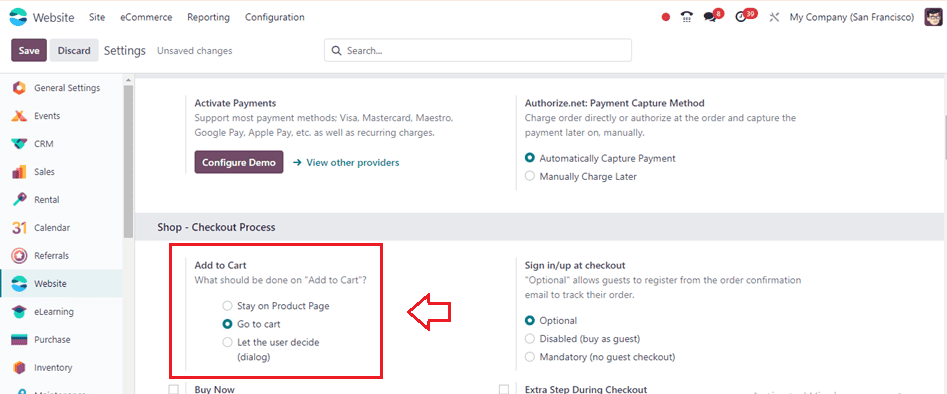
Task: Discard the unsaved changes
Action: pos(74,51)
